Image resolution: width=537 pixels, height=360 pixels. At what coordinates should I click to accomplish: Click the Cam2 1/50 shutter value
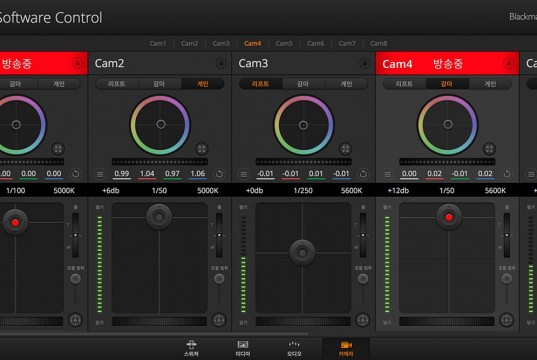click(159, 190)
